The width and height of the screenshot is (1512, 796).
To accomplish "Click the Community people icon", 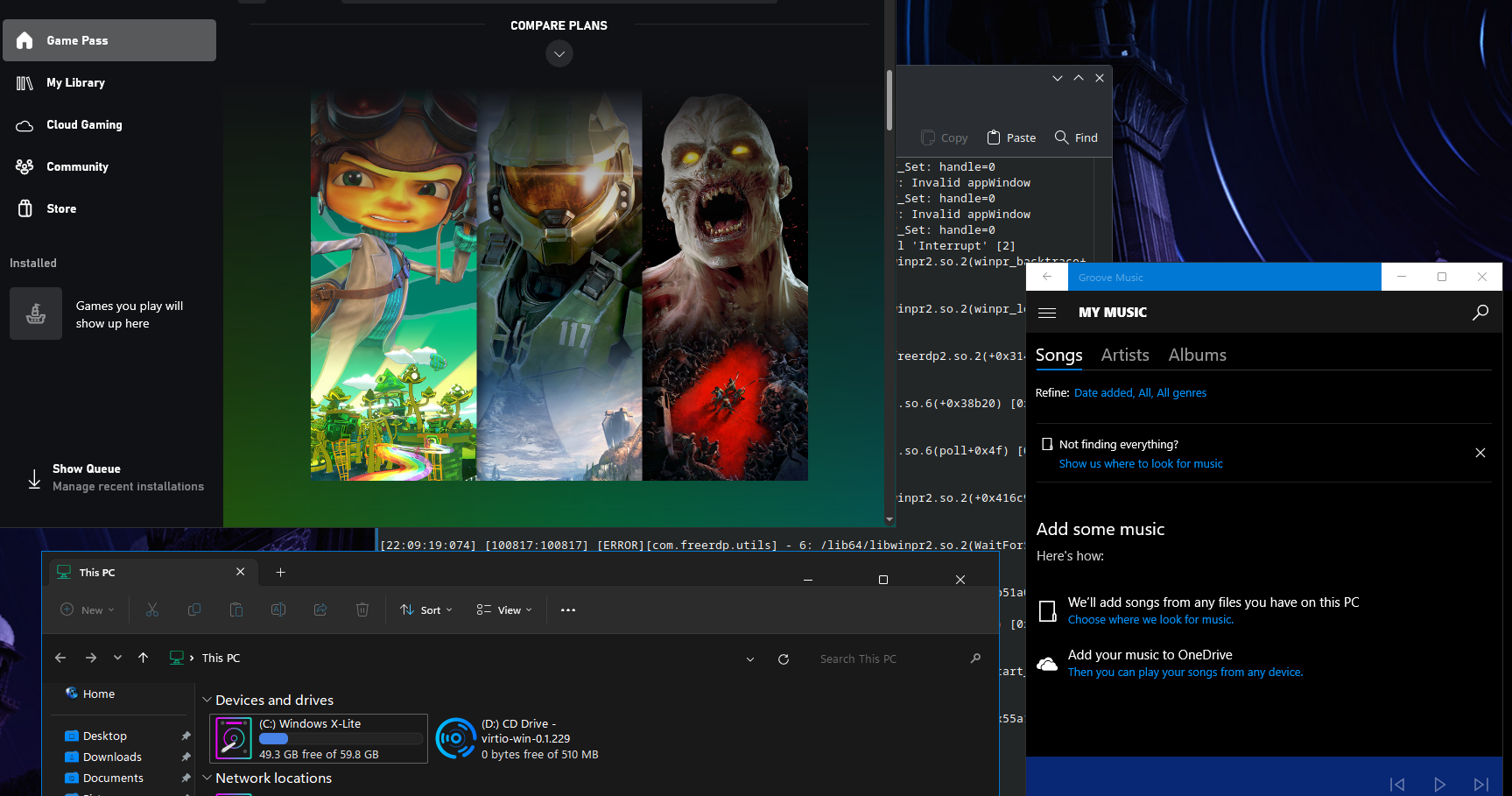I will (x=25, y=166).
